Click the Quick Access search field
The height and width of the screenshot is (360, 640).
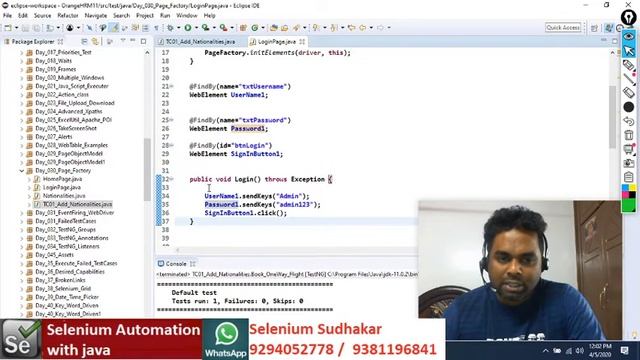coord(563,28)
